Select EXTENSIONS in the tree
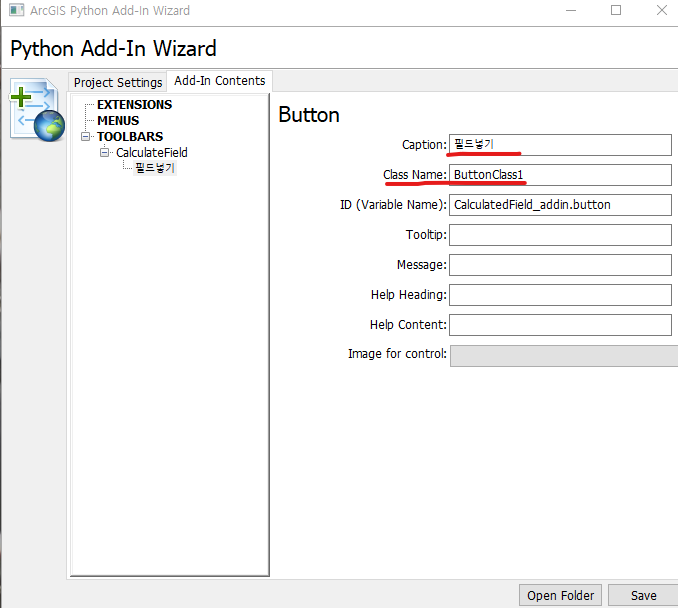This screenshot has width=678, height=608. [x=134, y=105]
